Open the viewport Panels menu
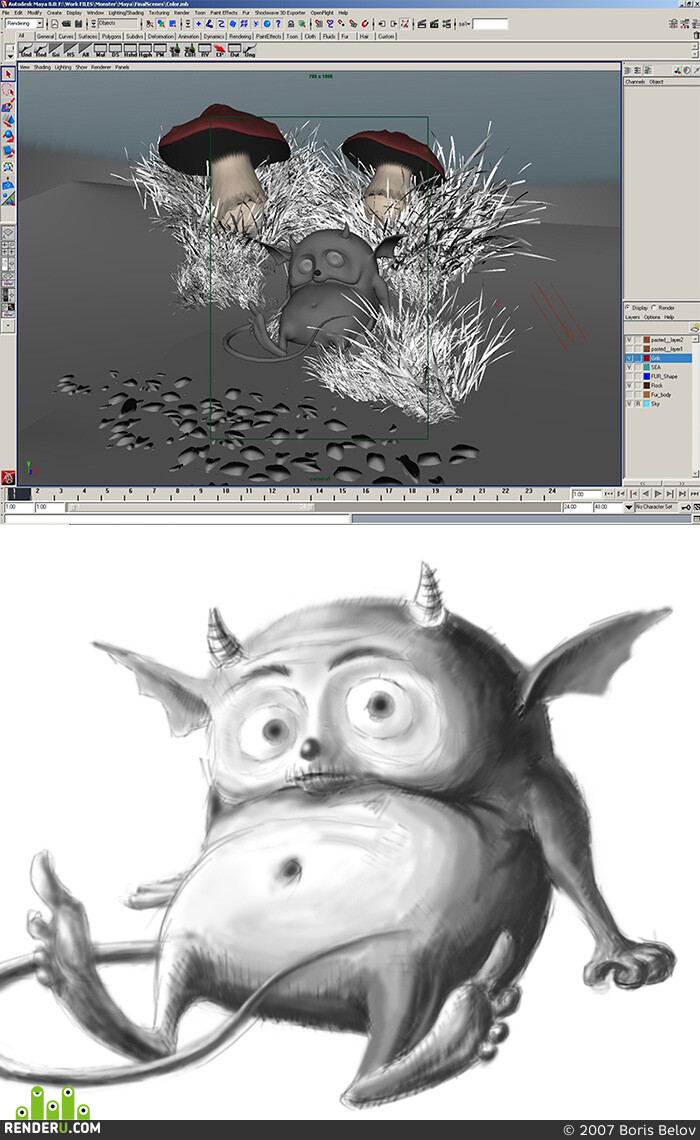Image resolution: width=700 pixels, height=1140 pixels. [122, 67]
